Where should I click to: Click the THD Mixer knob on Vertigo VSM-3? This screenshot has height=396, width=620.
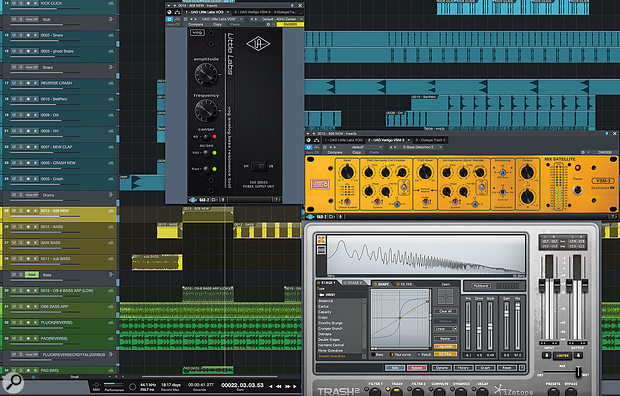pyautogui.click(x=425, y=172)
